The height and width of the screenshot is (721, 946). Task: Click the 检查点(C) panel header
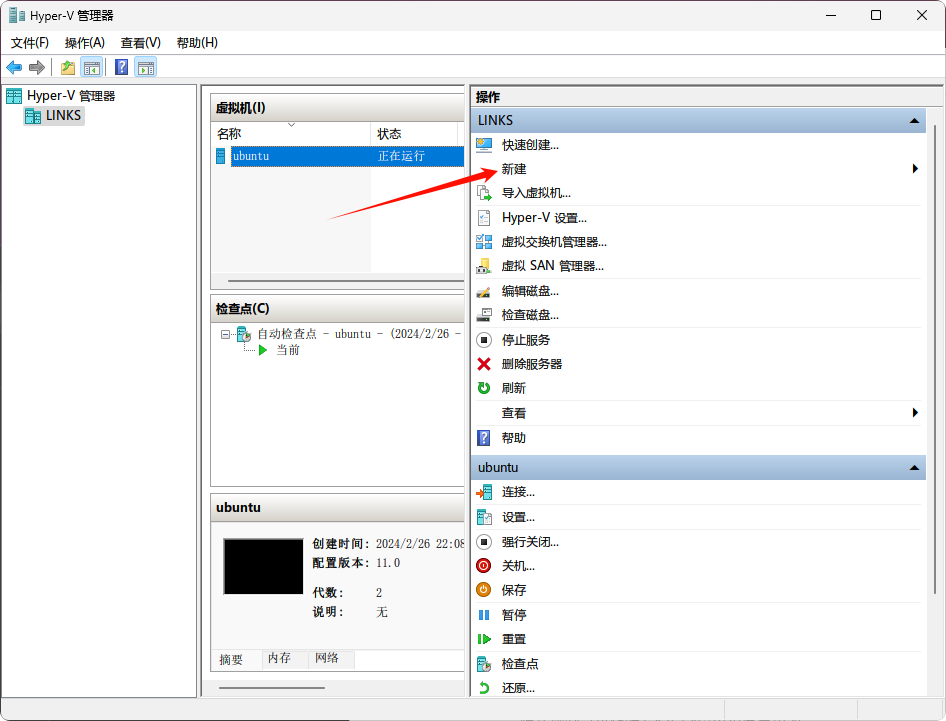click(x=338, y=309)
